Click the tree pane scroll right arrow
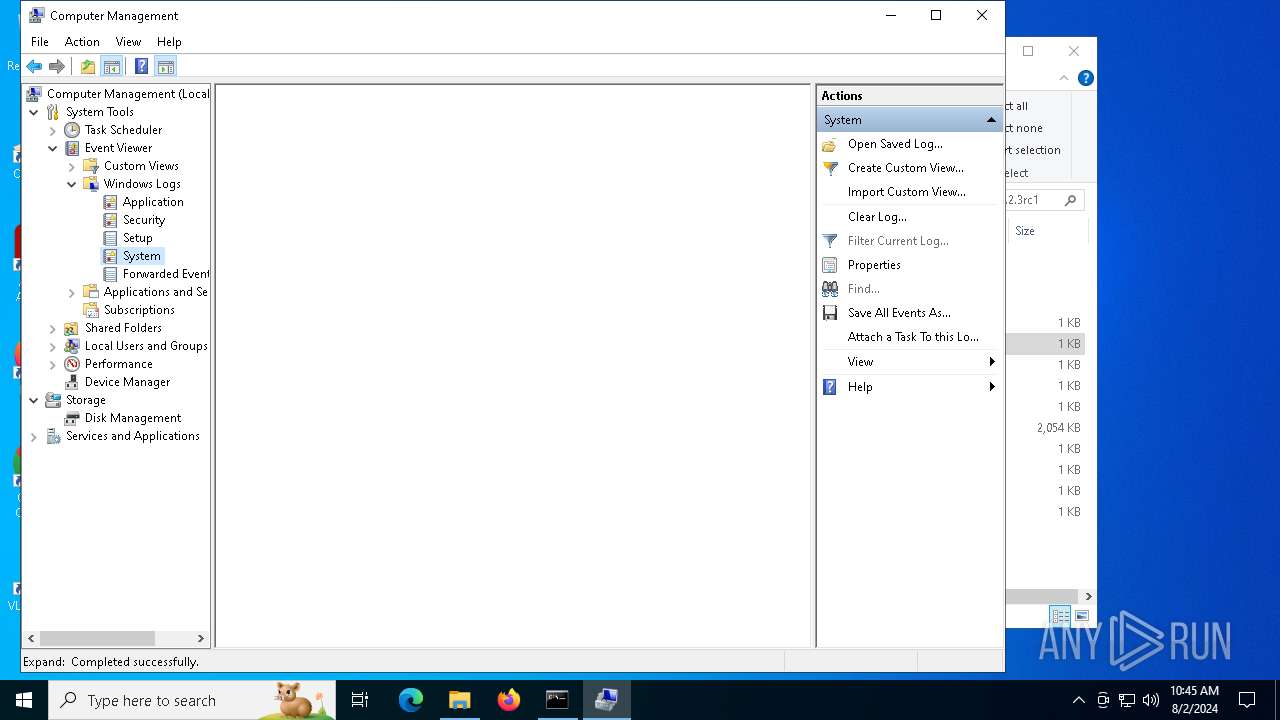 (x=200, y=638)
